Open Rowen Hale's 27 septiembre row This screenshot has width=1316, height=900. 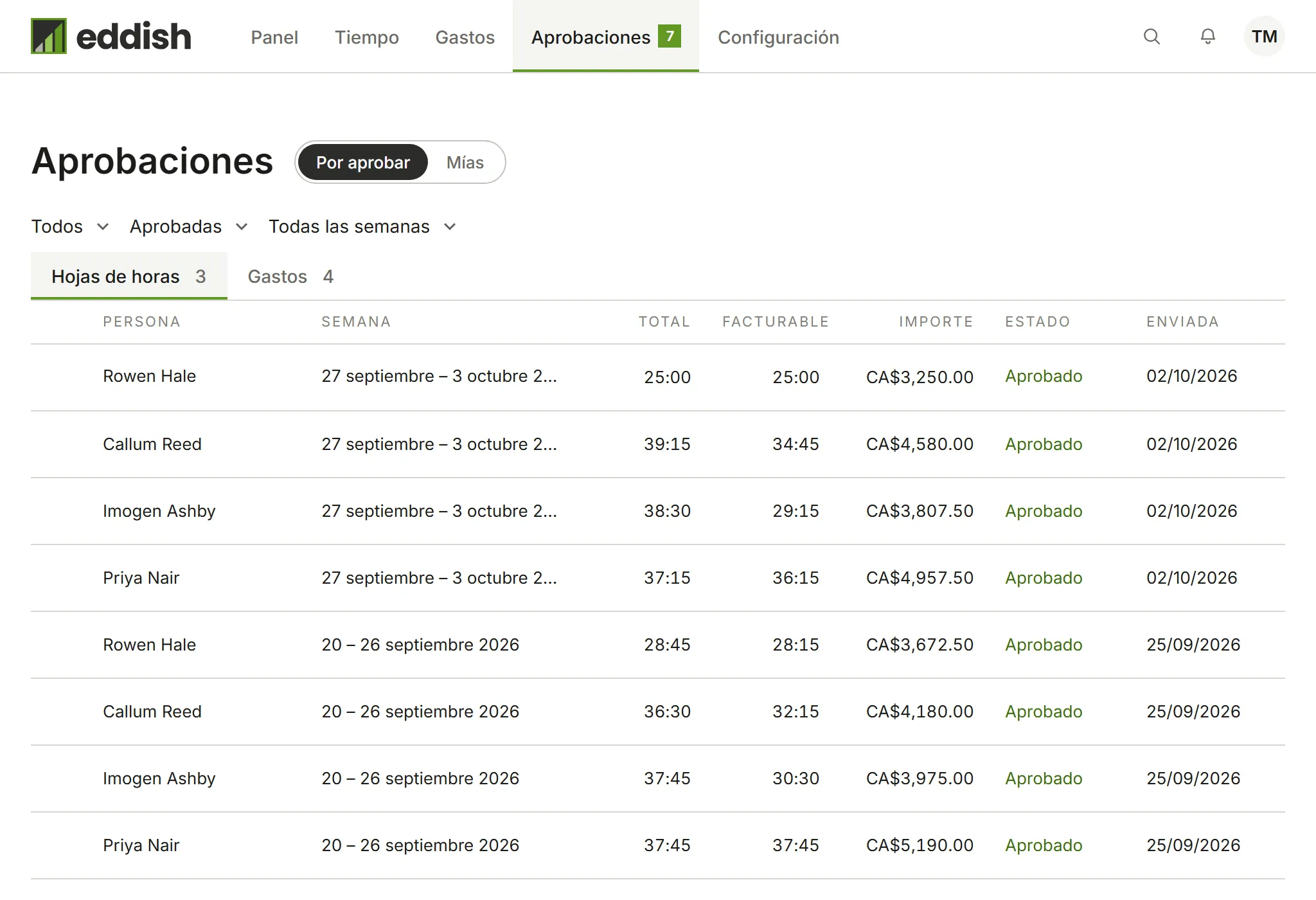[x=658, y=377]
